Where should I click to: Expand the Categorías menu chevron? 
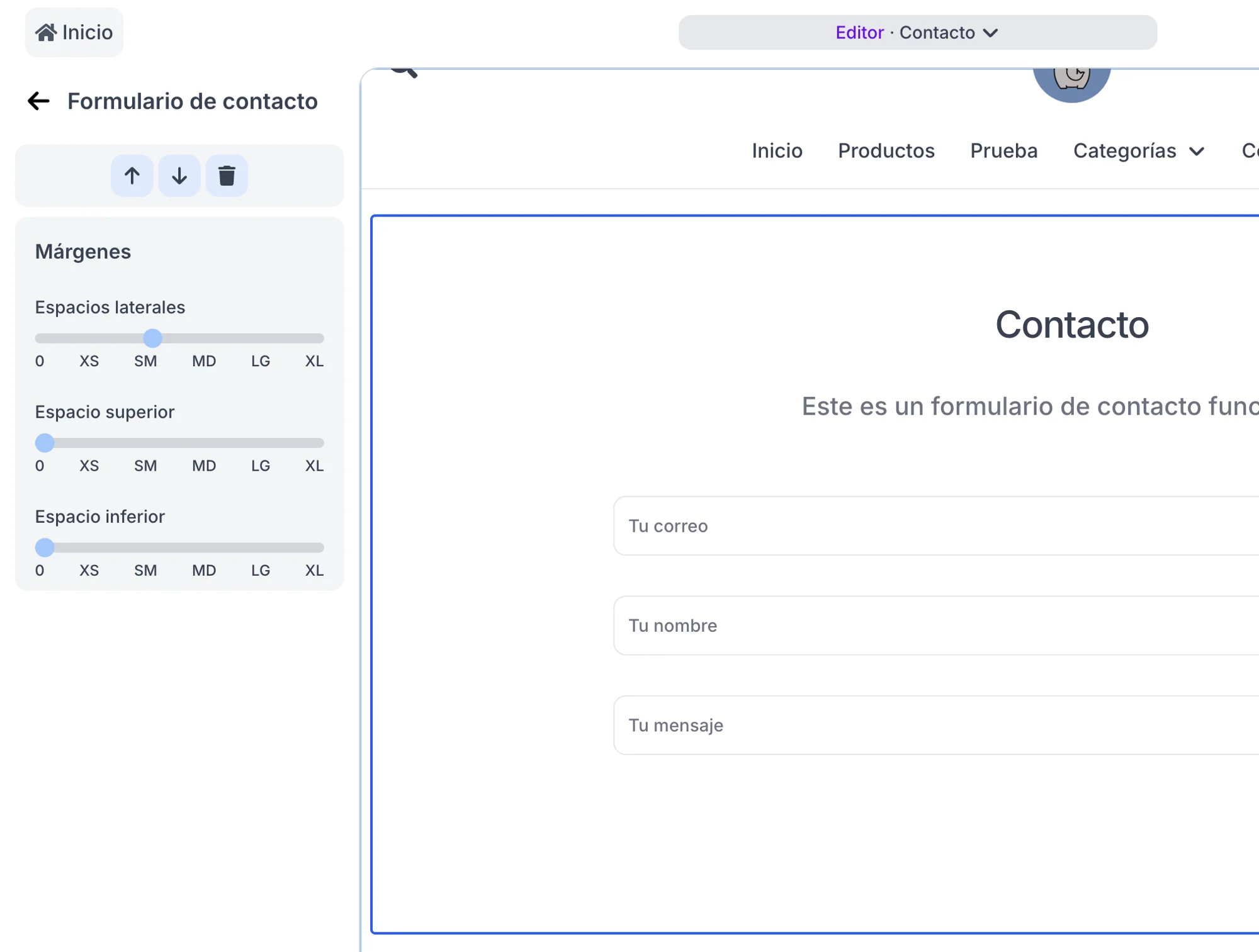tap(1197, 152)
